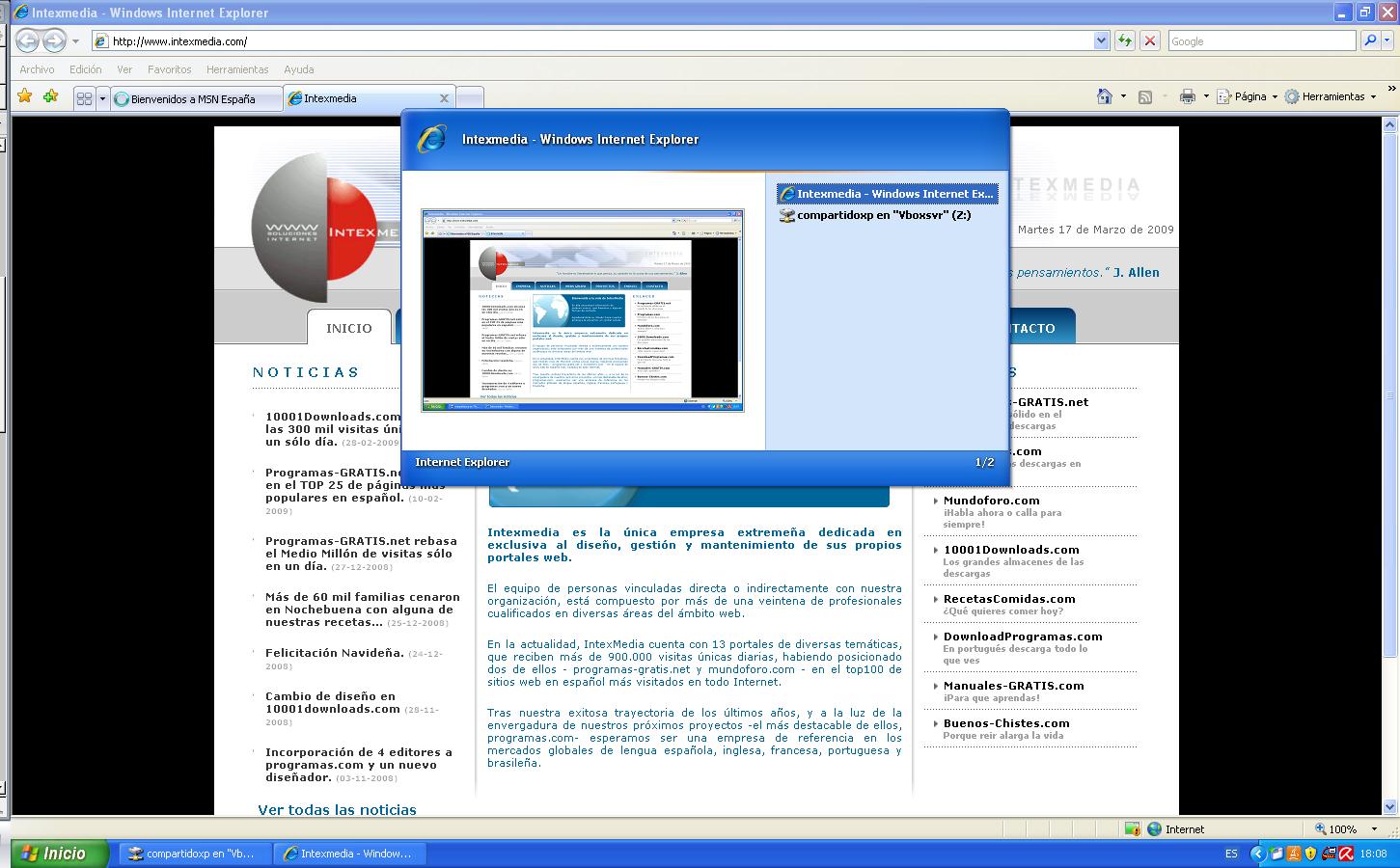
Task: Click the magnifier search button
Action: [1369, 41]
